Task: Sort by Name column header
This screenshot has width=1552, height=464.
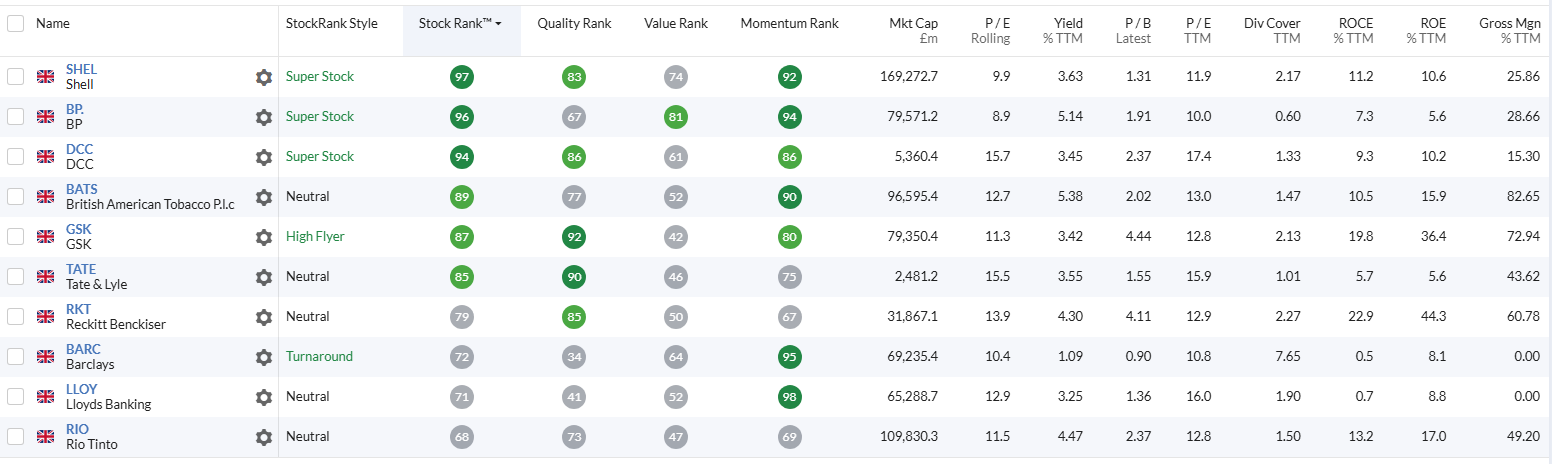Action: click(53, 23)
